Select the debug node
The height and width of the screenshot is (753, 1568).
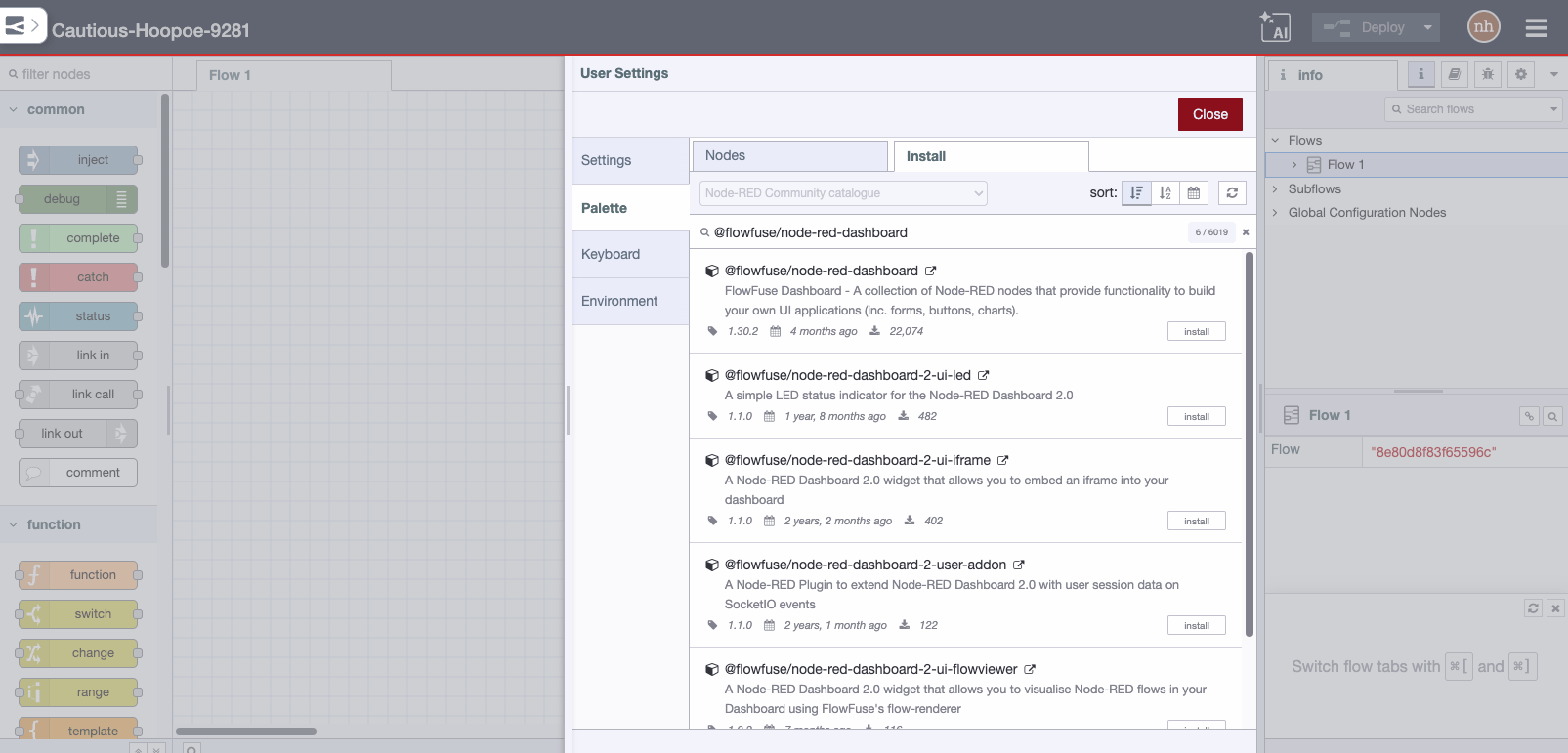click(x=78, y=199)
